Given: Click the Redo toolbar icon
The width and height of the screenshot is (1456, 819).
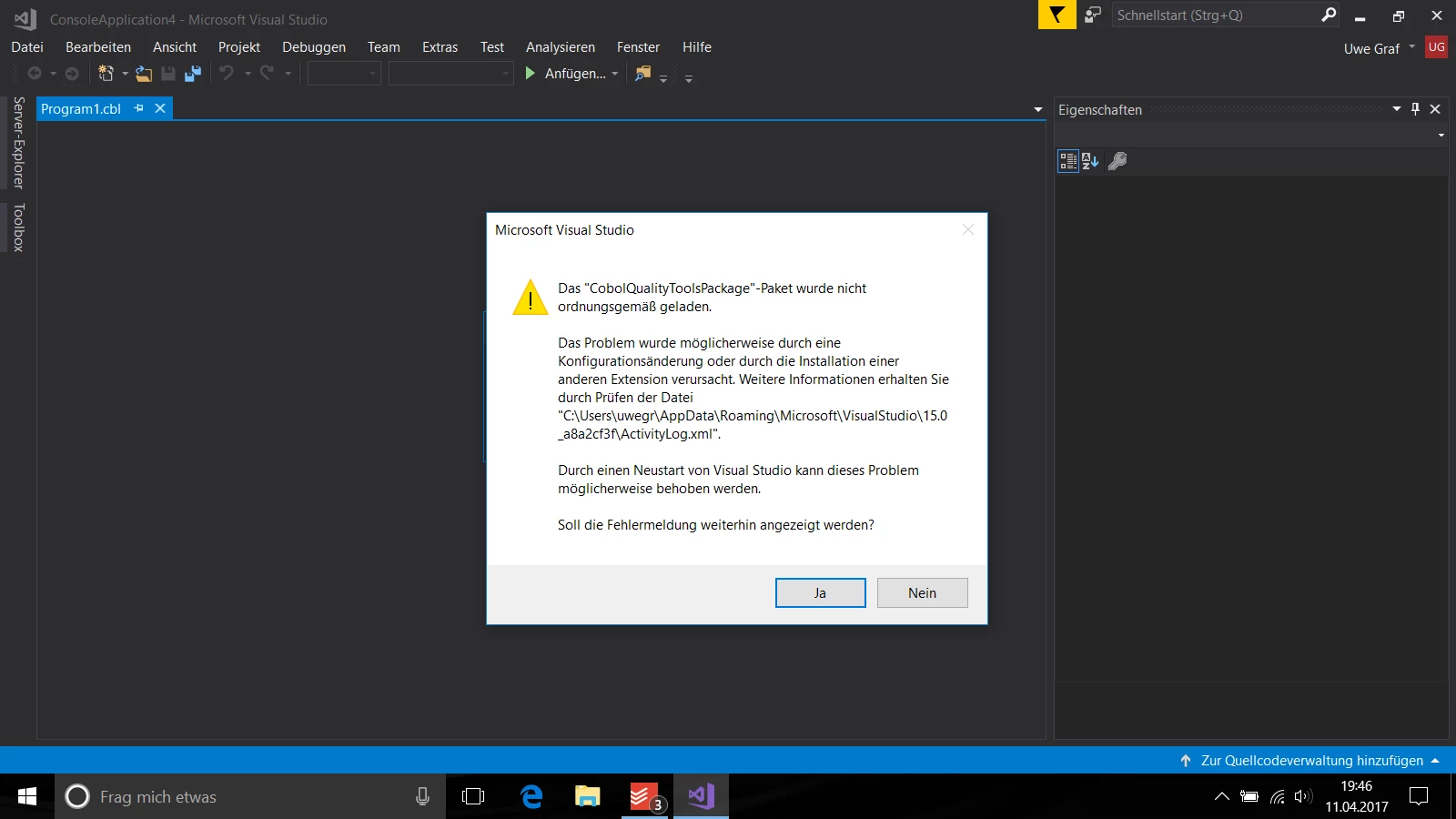Looking at the screenshot, I should click(267, 74).
